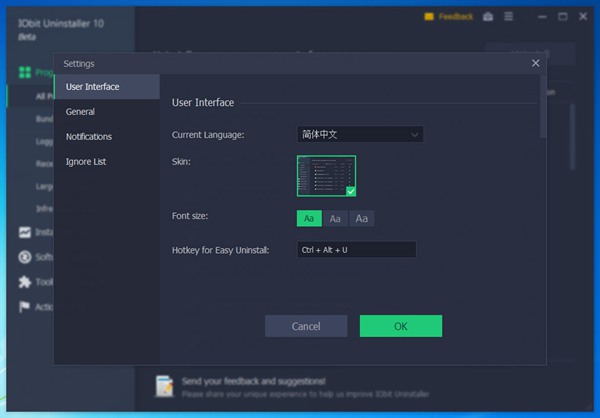Minimize the IObit Uninstaller window
Image resolution: width=600 pixels, height=418 pixels.
tap(542, 16)
